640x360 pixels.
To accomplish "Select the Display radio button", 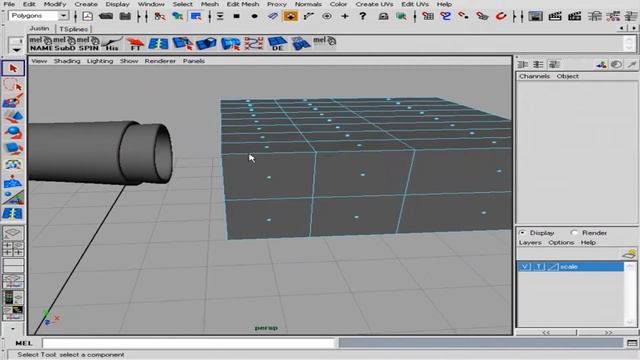I will (x=522, y=233).
